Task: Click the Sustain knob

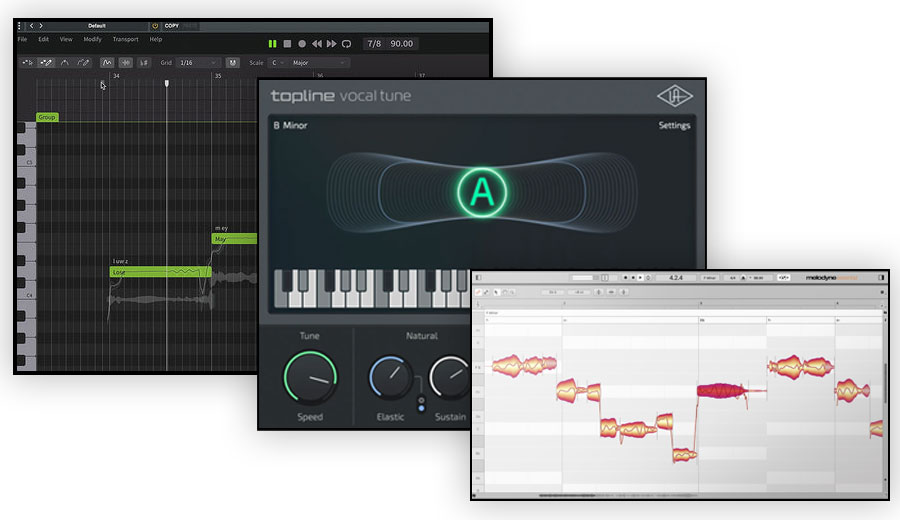Action: pos(450,378)
